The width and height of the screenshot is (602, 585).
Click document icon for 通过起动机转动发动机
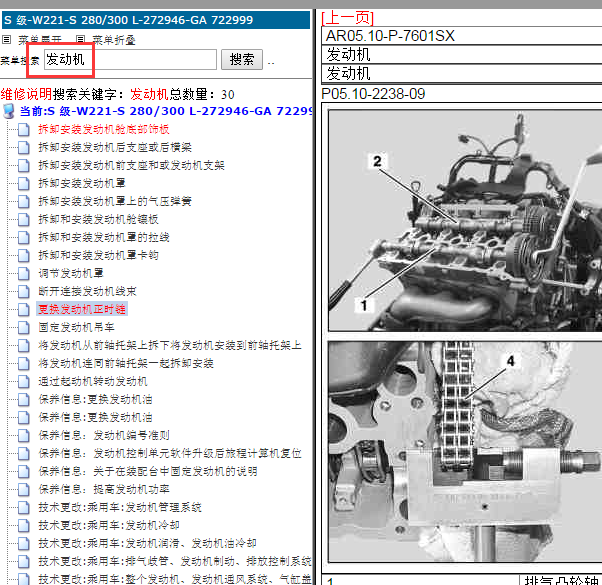point(23,382)
